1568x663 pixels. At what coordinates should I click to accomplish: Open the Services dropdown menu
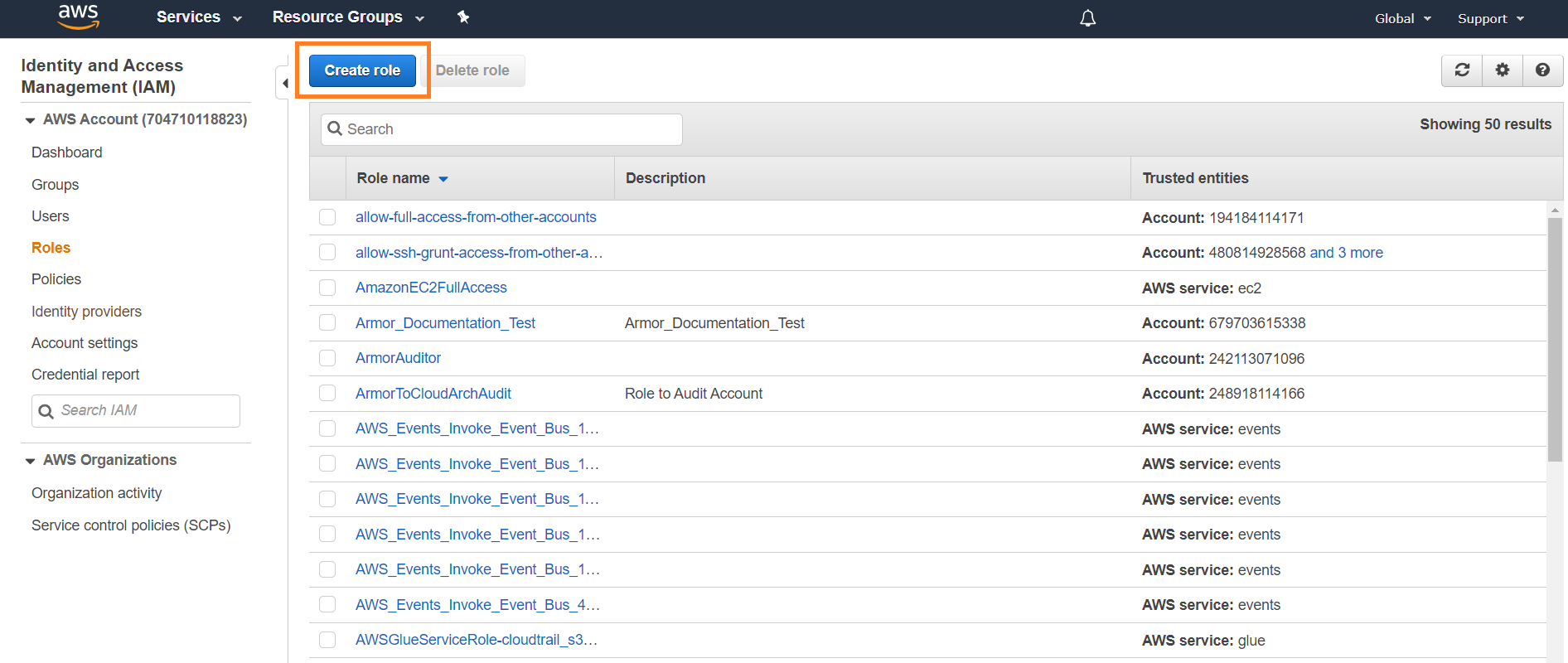point(199,17)
